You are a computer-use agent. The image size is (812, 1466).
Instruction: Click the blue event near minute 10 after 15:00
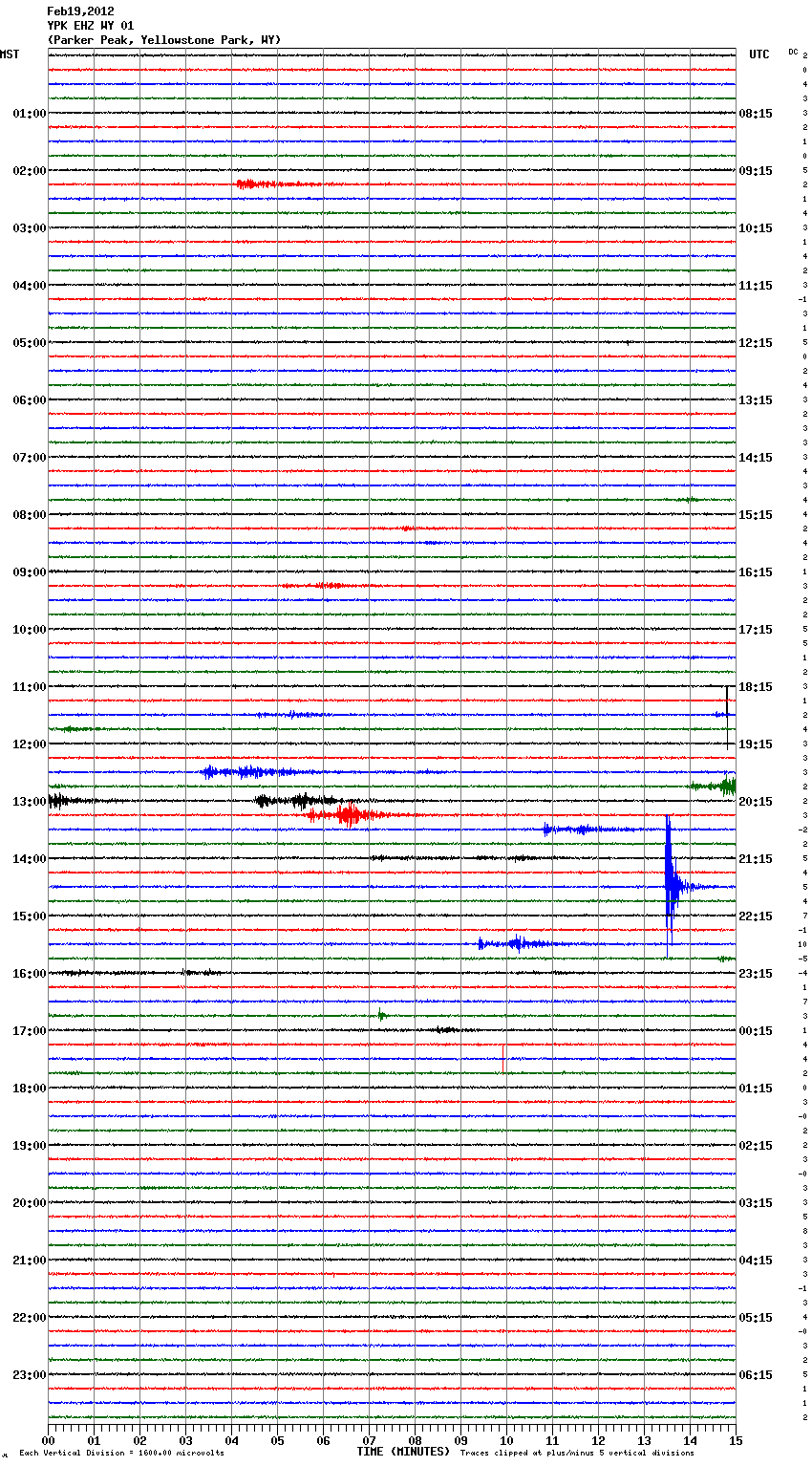(x=516, y=943)
